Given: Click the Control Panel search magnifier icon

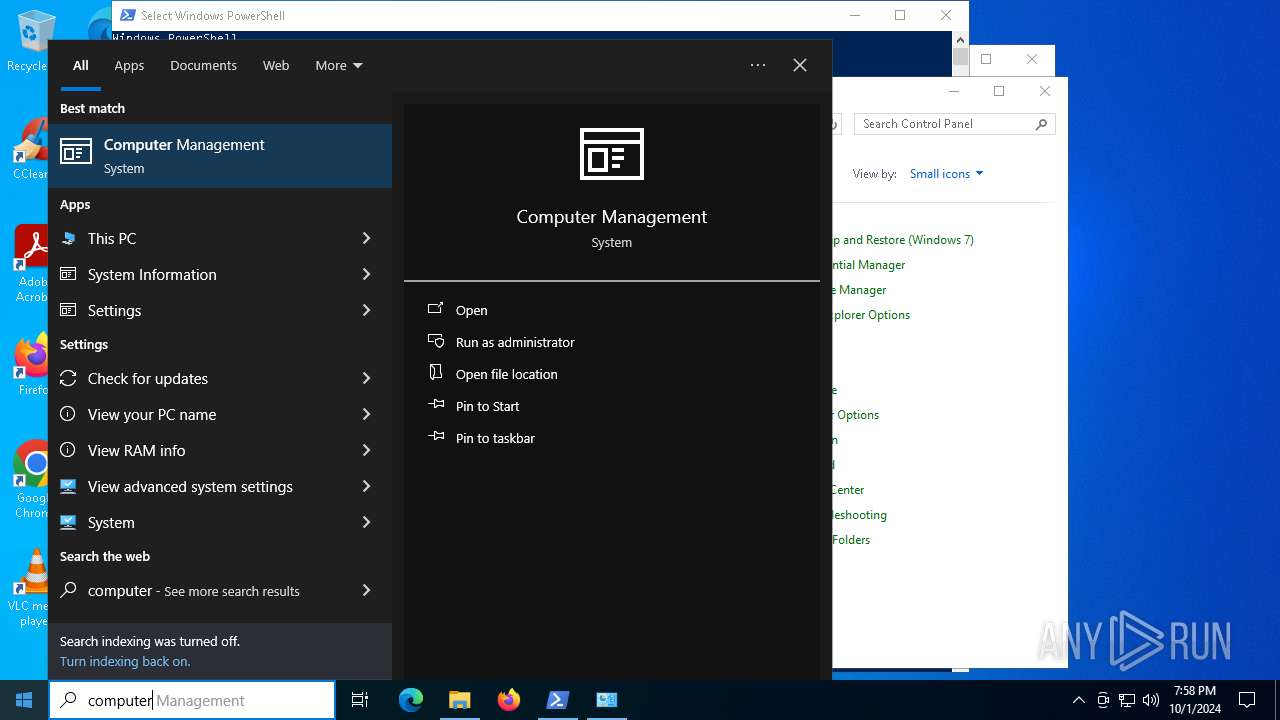Looking at the screenshot, I should point(1041,124).
